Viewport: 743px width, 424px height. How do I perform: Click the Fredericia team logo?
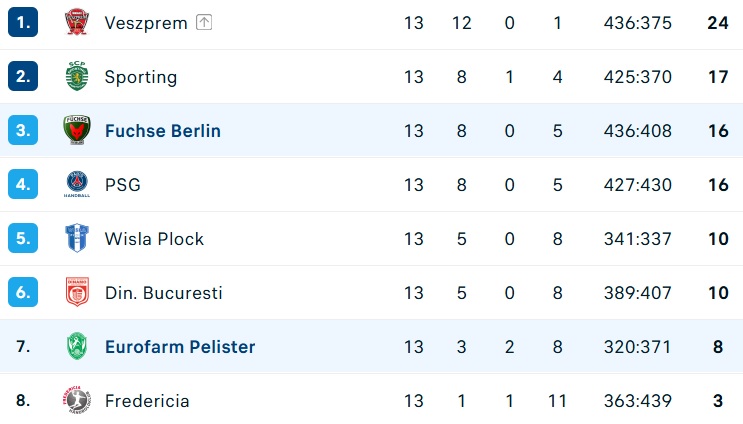(77, 400)
